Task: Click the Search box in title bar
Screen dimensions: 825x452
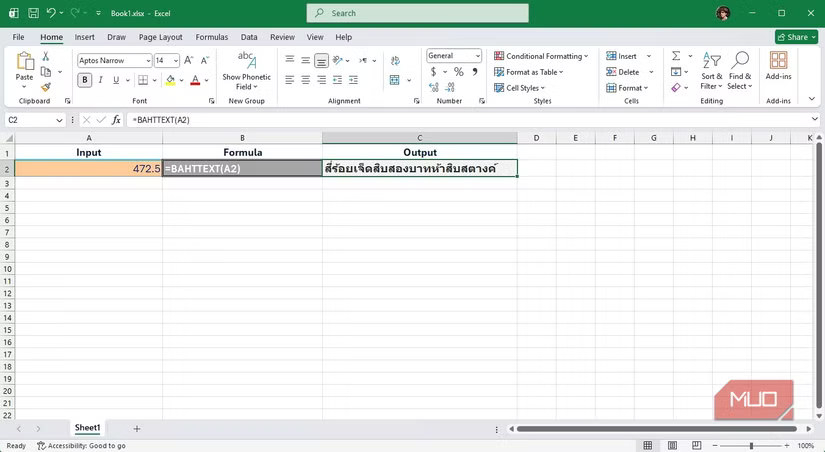Action: point(417,13)
